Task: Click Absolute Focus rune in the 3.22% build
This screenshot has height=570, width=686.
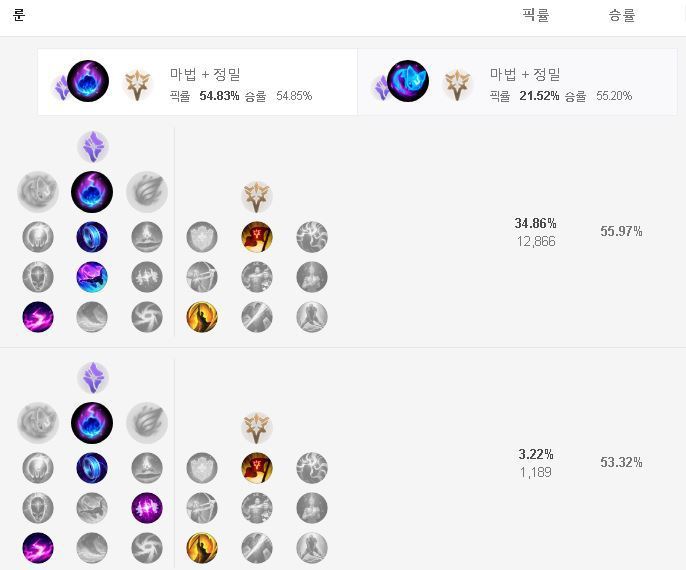Action: click(x=147, y=508)
